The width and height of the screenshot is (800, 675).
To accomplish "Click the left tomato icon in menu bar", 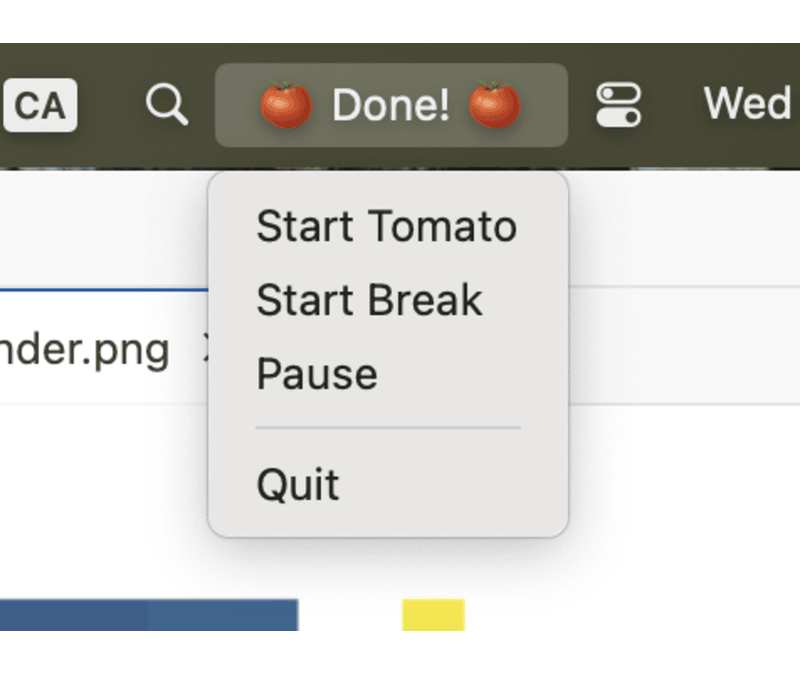I will pos(286,105).
